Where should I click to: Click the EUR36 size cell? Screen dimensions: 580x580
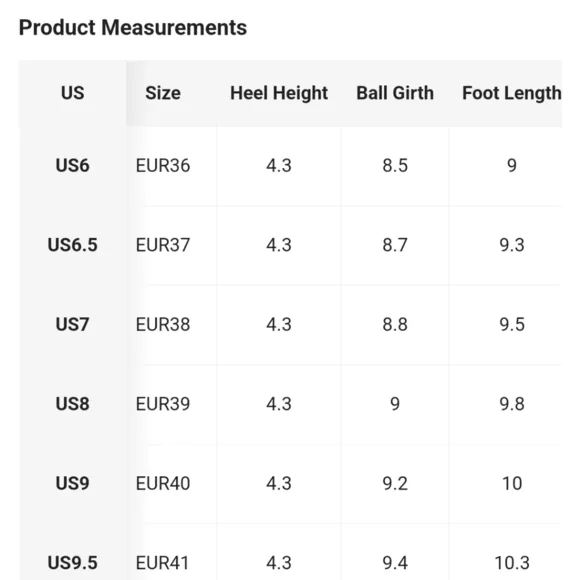click(x=163, y=165)
